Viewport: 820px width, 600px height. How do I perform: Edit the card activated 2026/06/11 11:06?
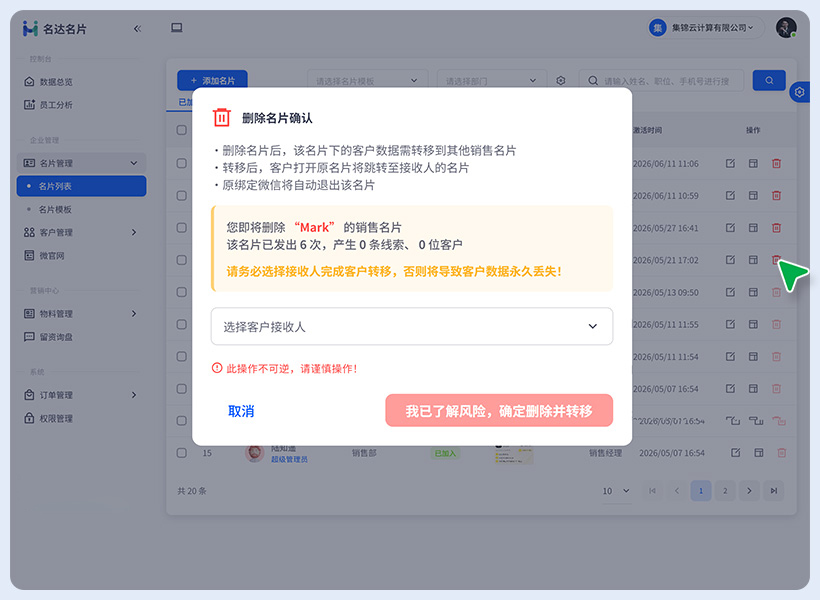click(x=731, y=164)
